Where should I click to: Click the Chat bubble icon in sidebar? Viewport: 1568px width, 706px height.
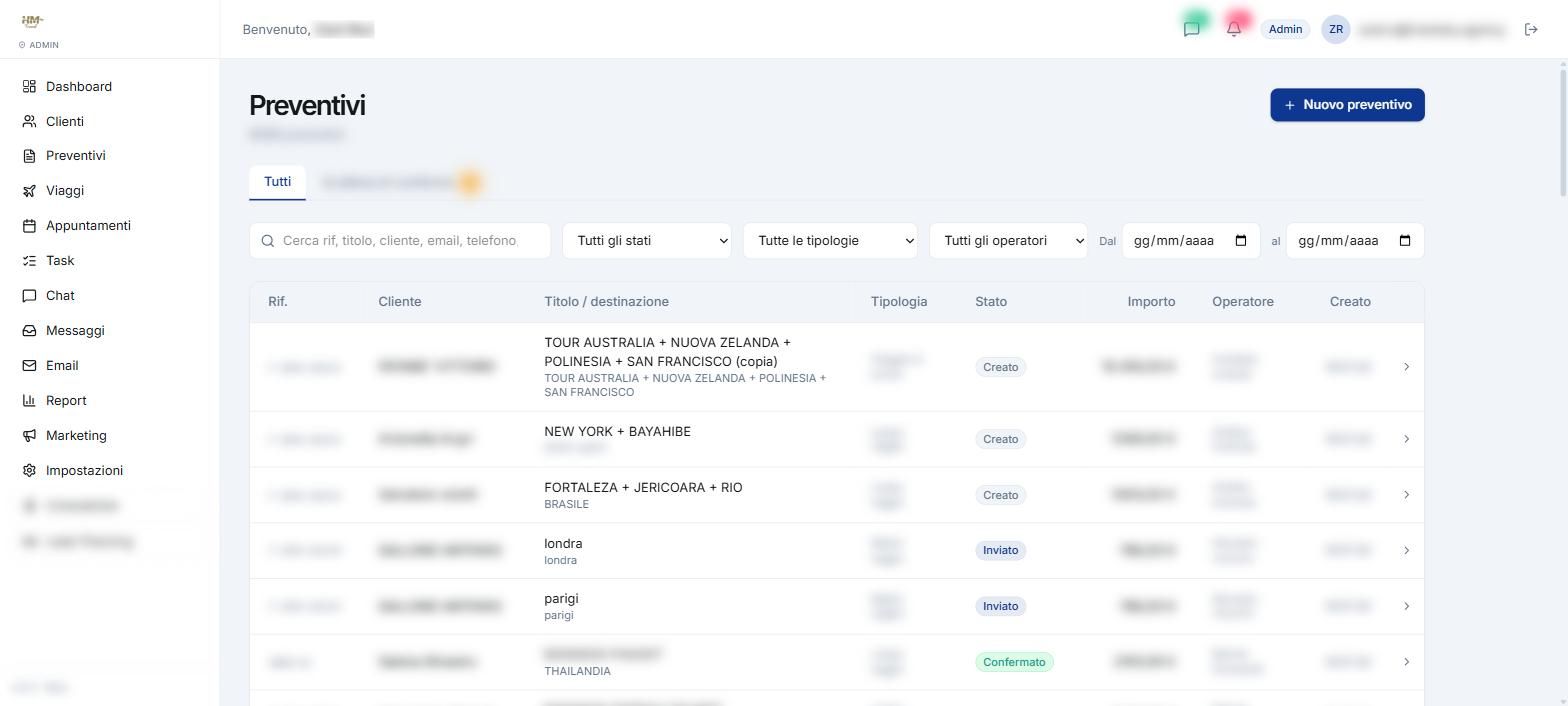point(29,296)
